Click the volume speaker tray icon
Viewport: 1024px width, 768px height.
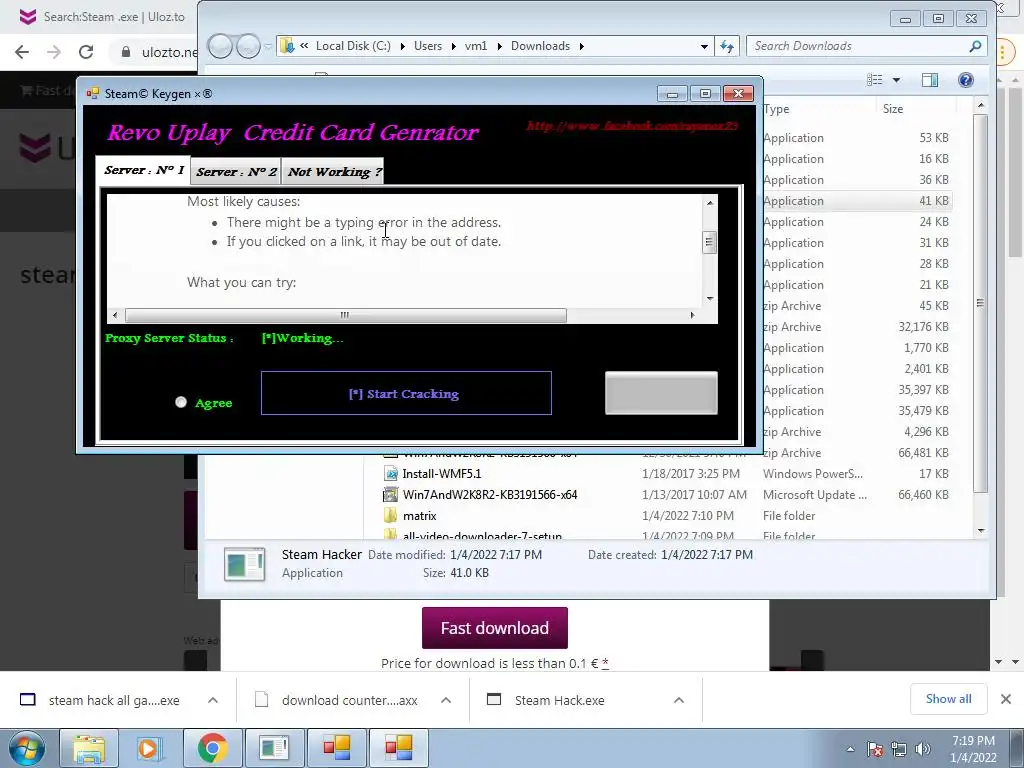tap(923, 749)
